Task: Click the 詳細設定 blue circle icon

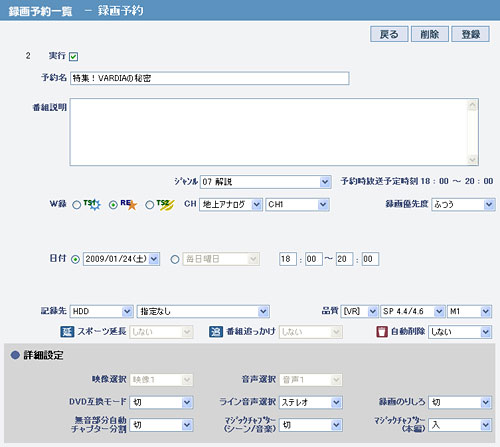Action: pos(15,355)
